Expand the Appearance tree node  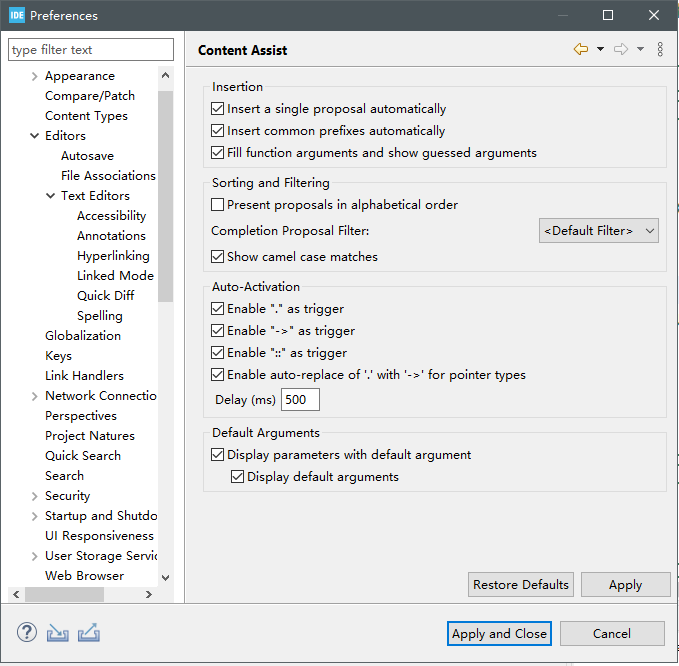click(35, 76)
